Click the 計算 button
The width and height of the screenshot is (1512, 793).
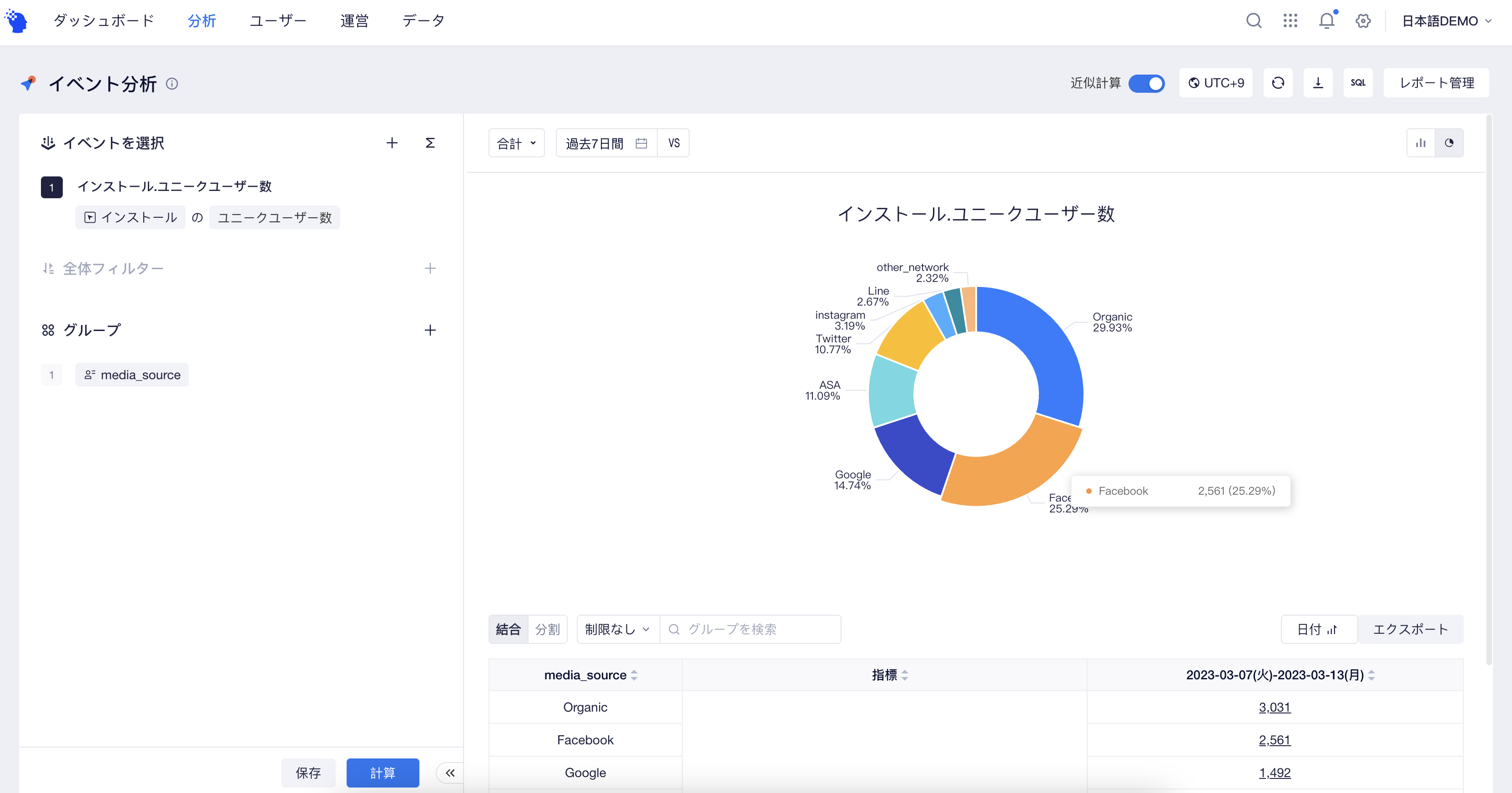tap(383, 773)
